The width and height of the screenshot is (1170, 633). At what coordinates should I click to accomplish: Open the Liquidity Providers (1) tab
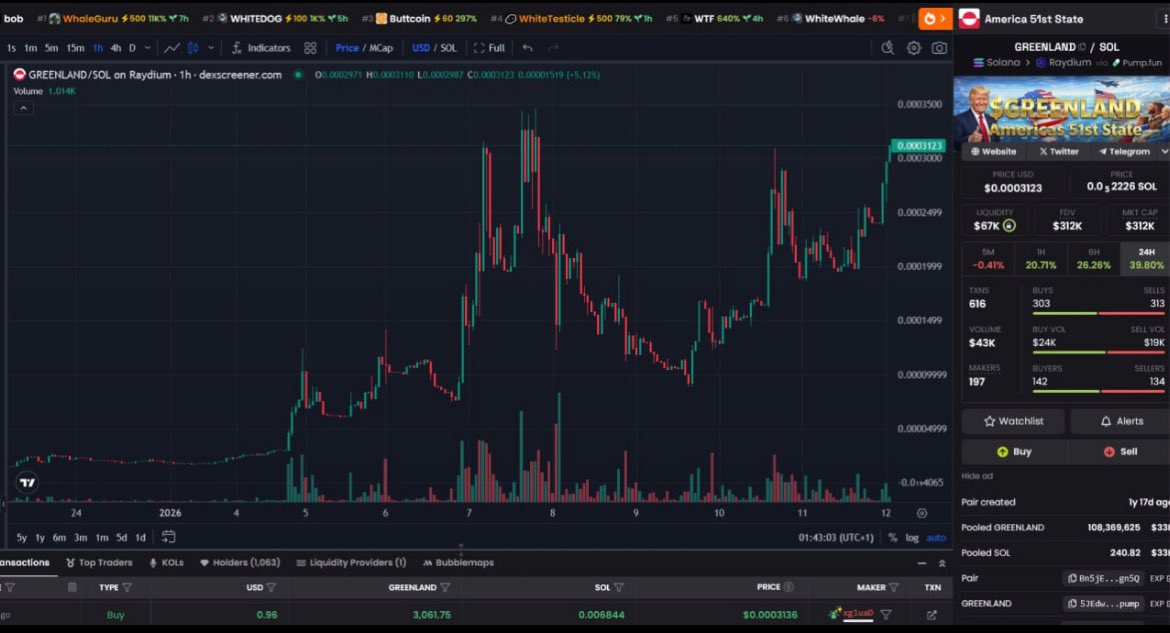(351, 563)
